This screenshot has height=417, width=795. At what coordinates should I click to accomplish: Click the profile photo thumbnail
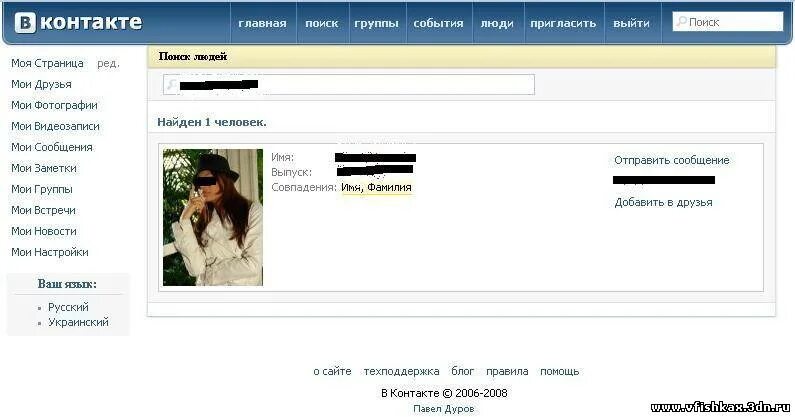[213, 217]
